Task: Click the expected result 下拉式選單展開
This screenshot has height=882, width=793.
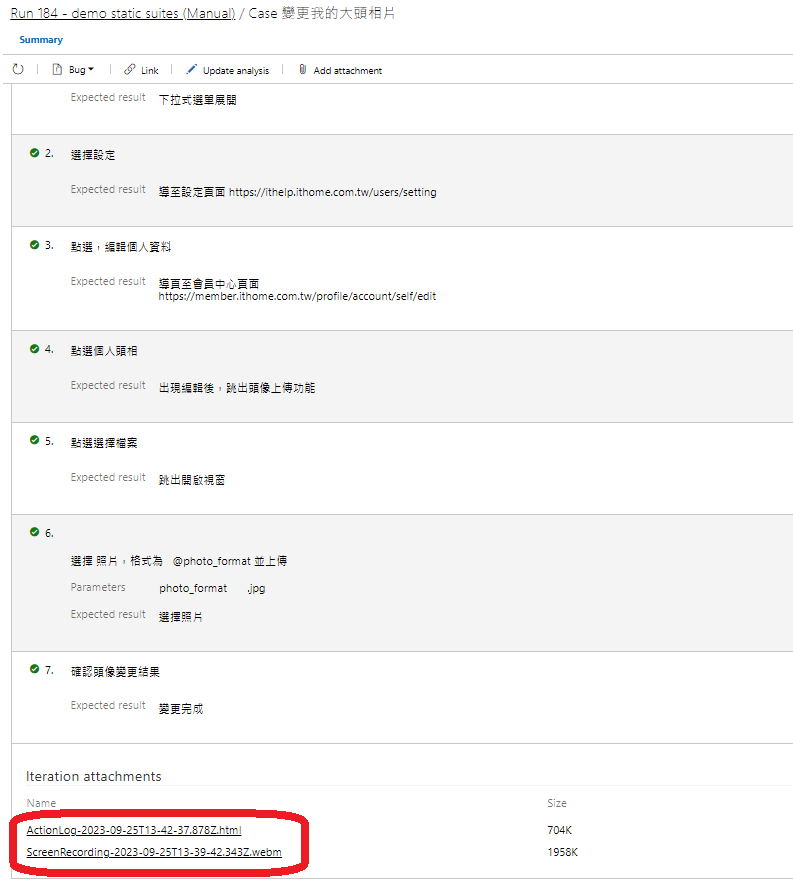Action: pyautogui.click(x=197, y=100)
